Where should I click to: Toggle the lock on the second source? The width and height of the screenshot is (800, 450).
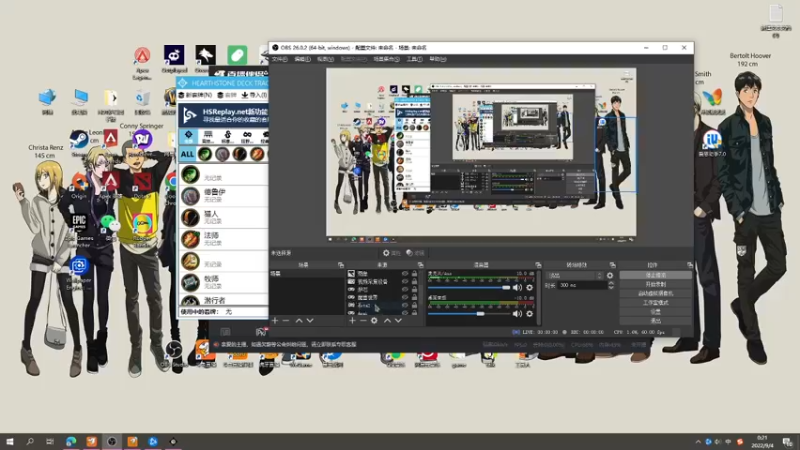coord(414,282)
